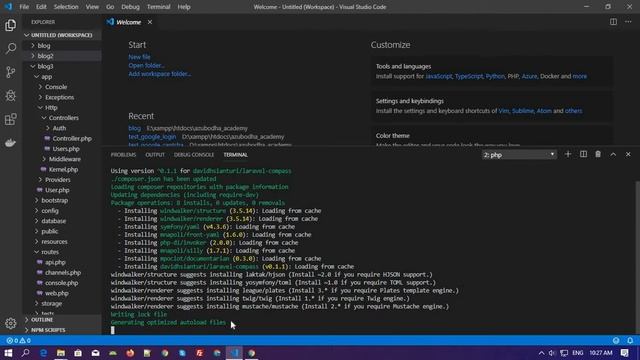This screenshot has height=360, width=640.
Task: Open the Terminal menu
Action: 158,7
